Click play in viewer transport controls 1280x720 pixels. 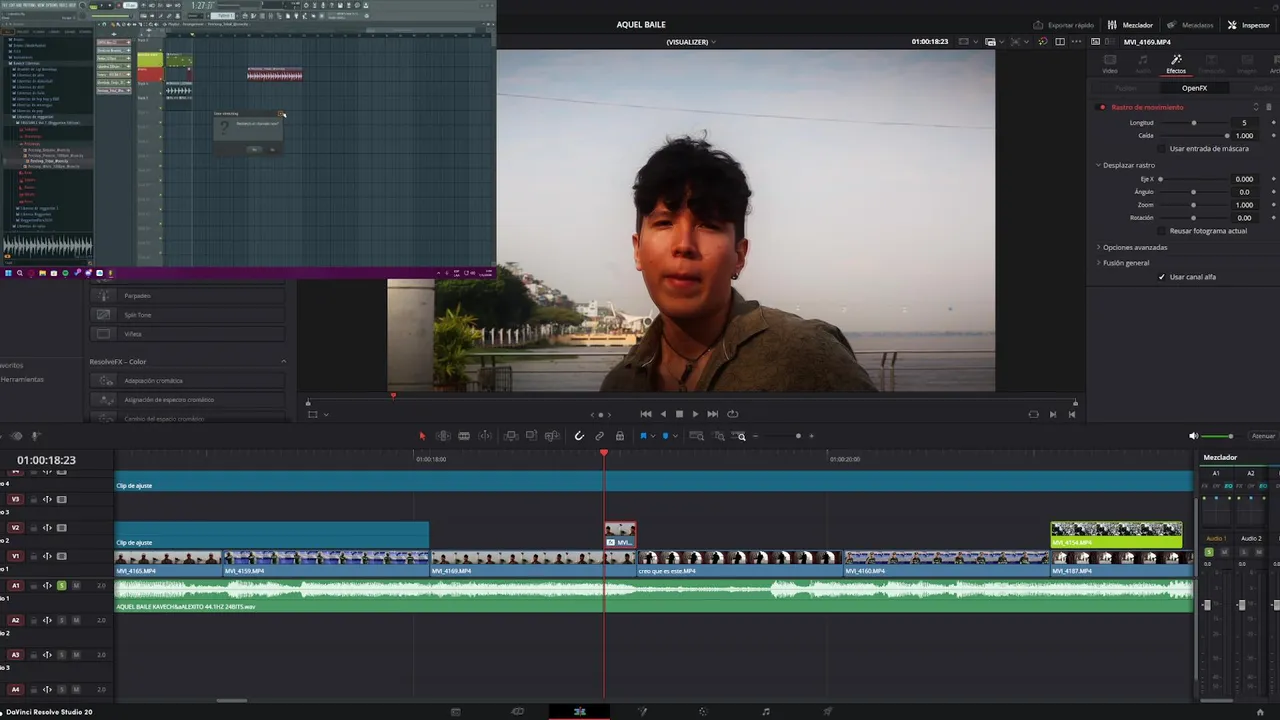(x=695, y=414)
